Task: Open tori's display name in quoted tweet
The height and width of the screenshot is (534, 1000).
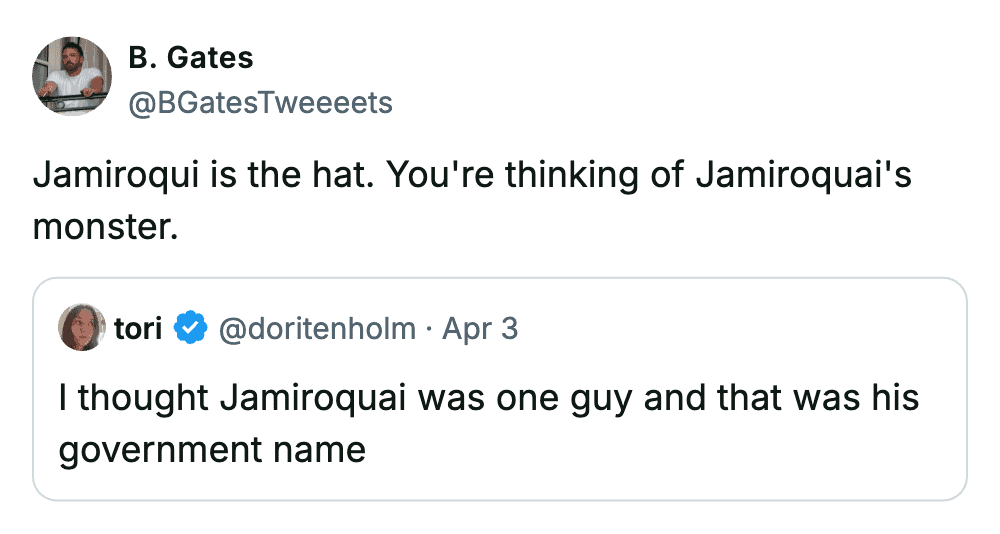Action: pyautogui.click(x=138, y=327)
